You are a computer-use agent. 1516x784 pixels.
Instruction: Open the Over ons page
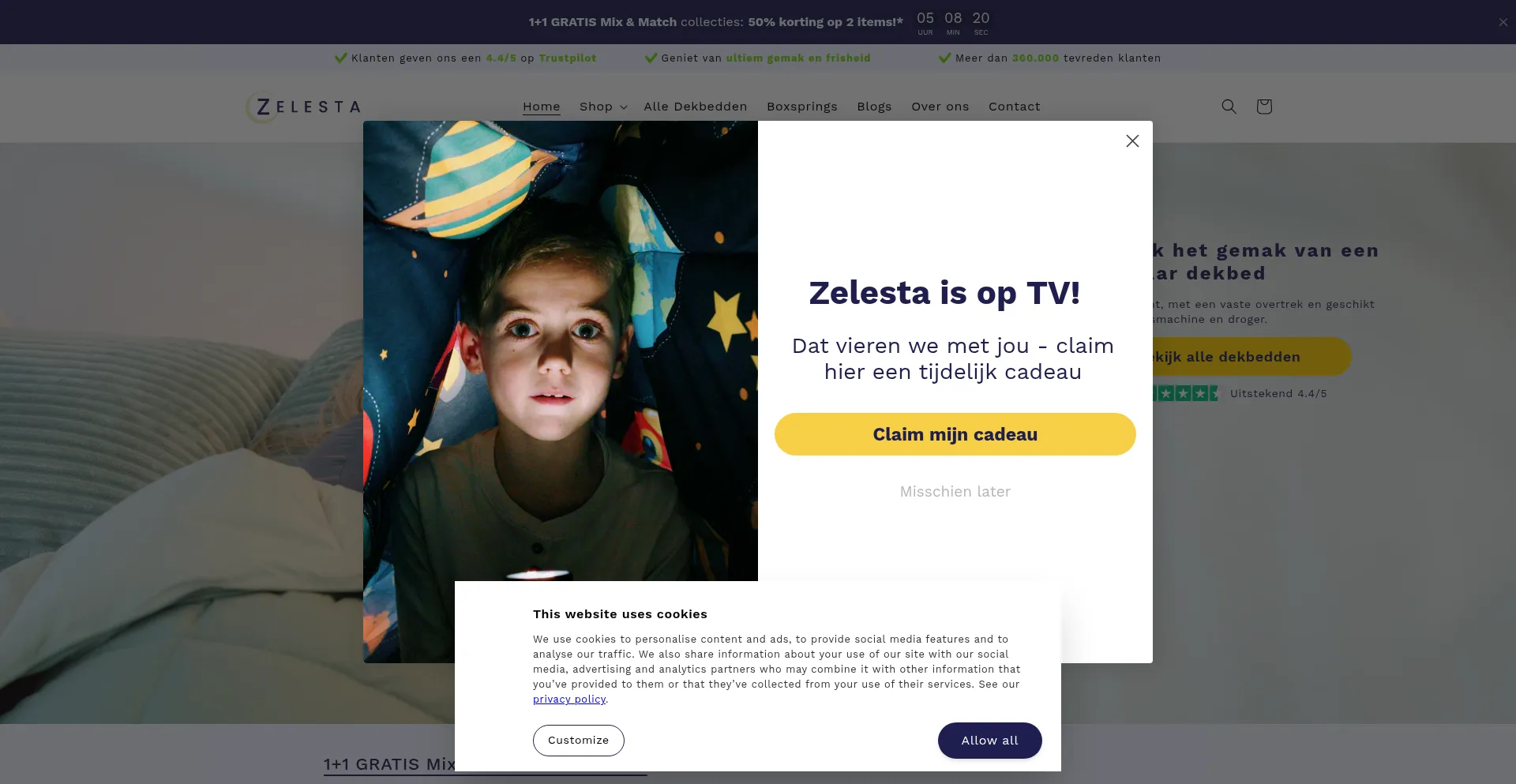pos(940,107)
